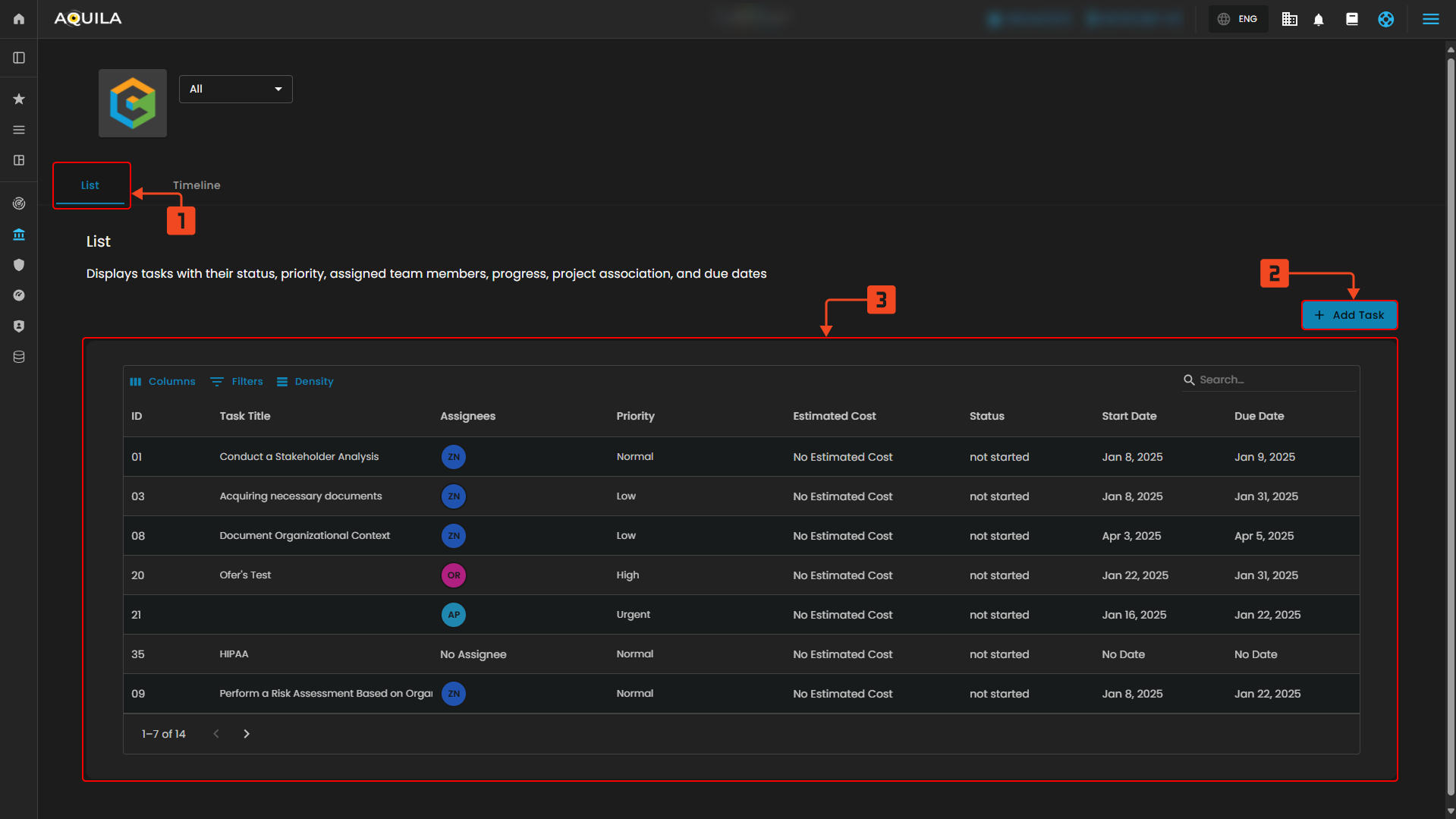The width and height of the screenshot is (1456, 819).
Task: Go to next page of tasks
Action: pos(247,734)
